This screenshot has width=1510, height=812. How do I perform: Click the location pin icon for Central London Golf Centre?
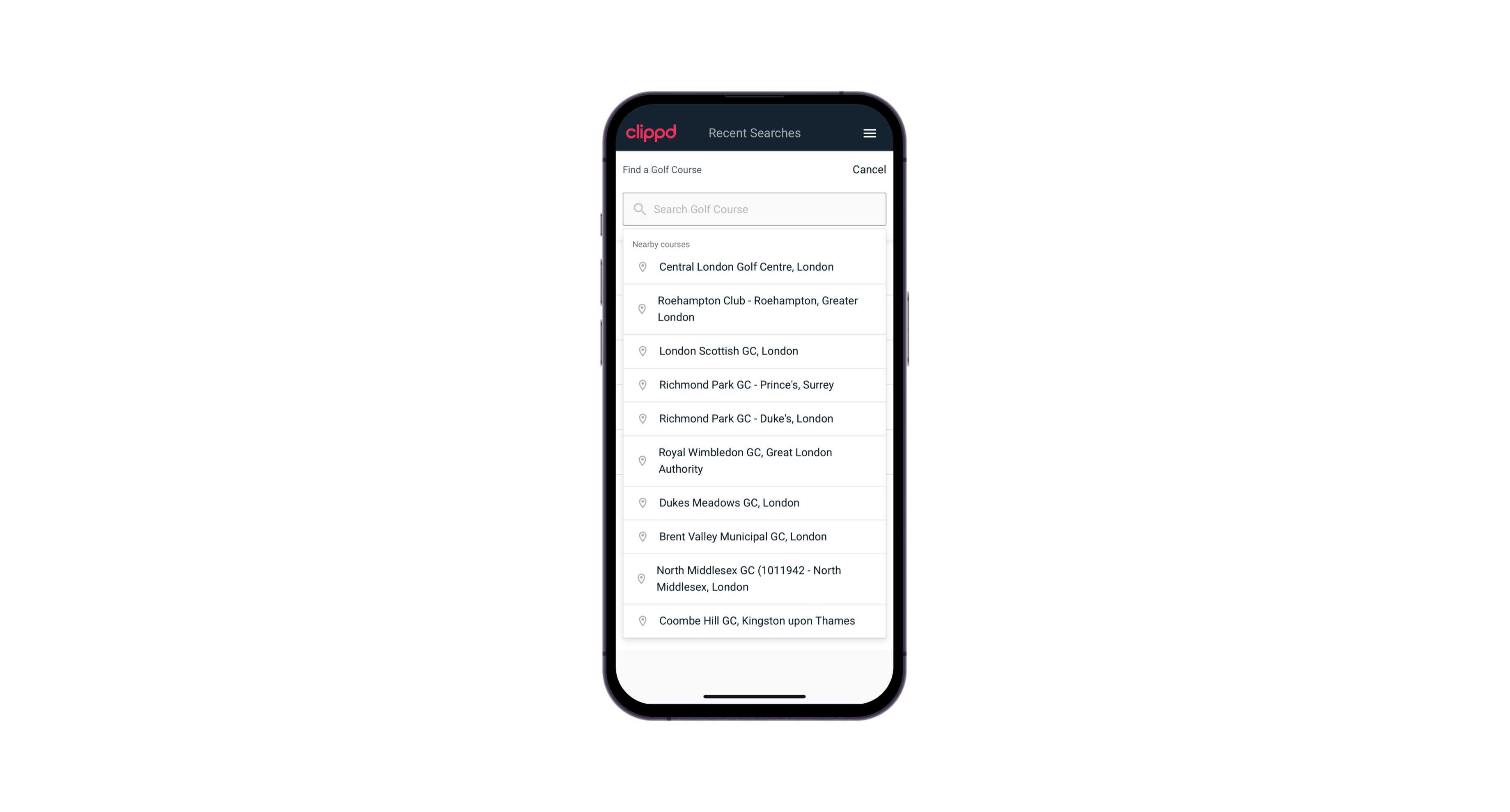coord(641,267)
